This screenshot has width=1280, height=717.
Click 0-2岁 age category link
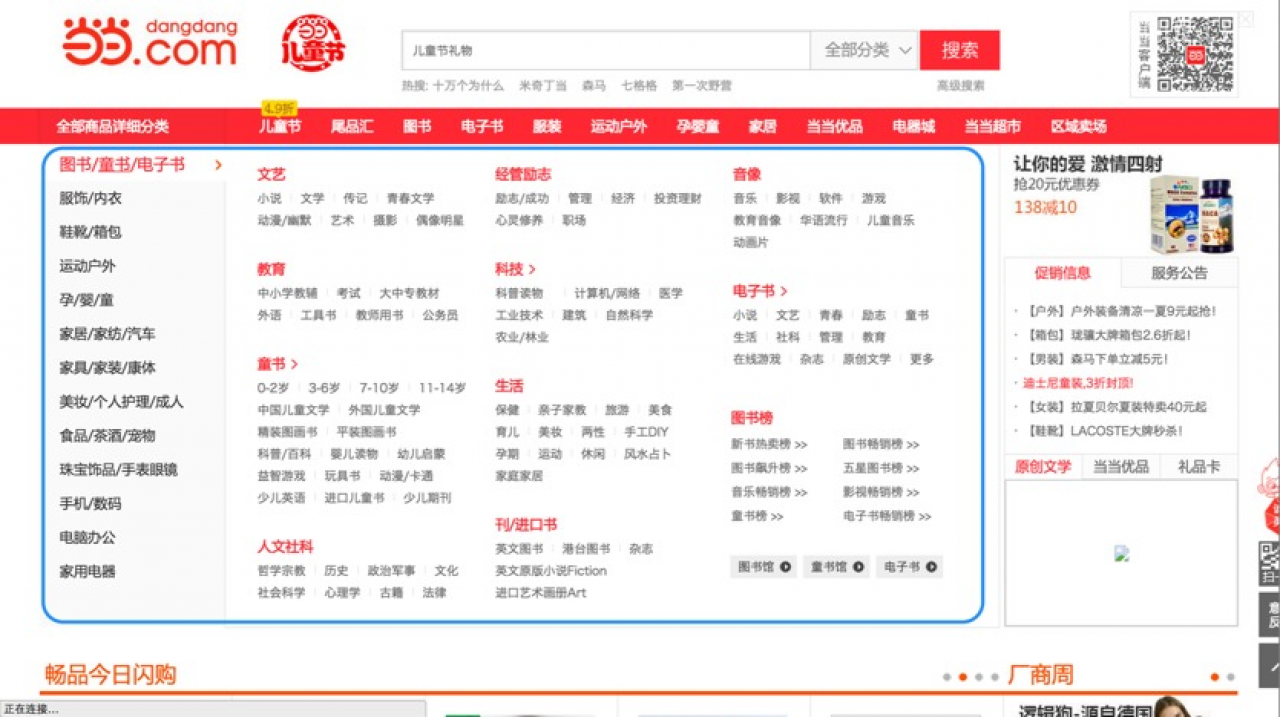(273, 388)
